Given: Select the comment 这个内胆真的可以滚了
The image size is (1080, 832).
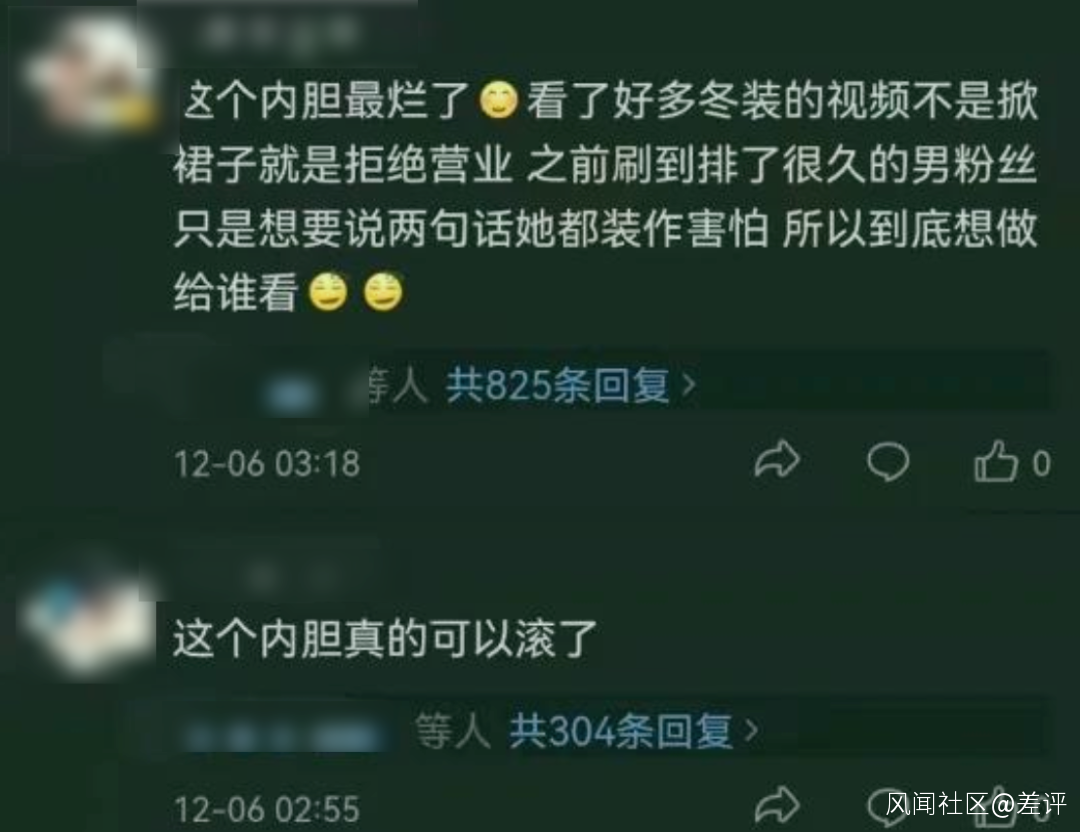Looking at the screenshot, I should [384, 639].
